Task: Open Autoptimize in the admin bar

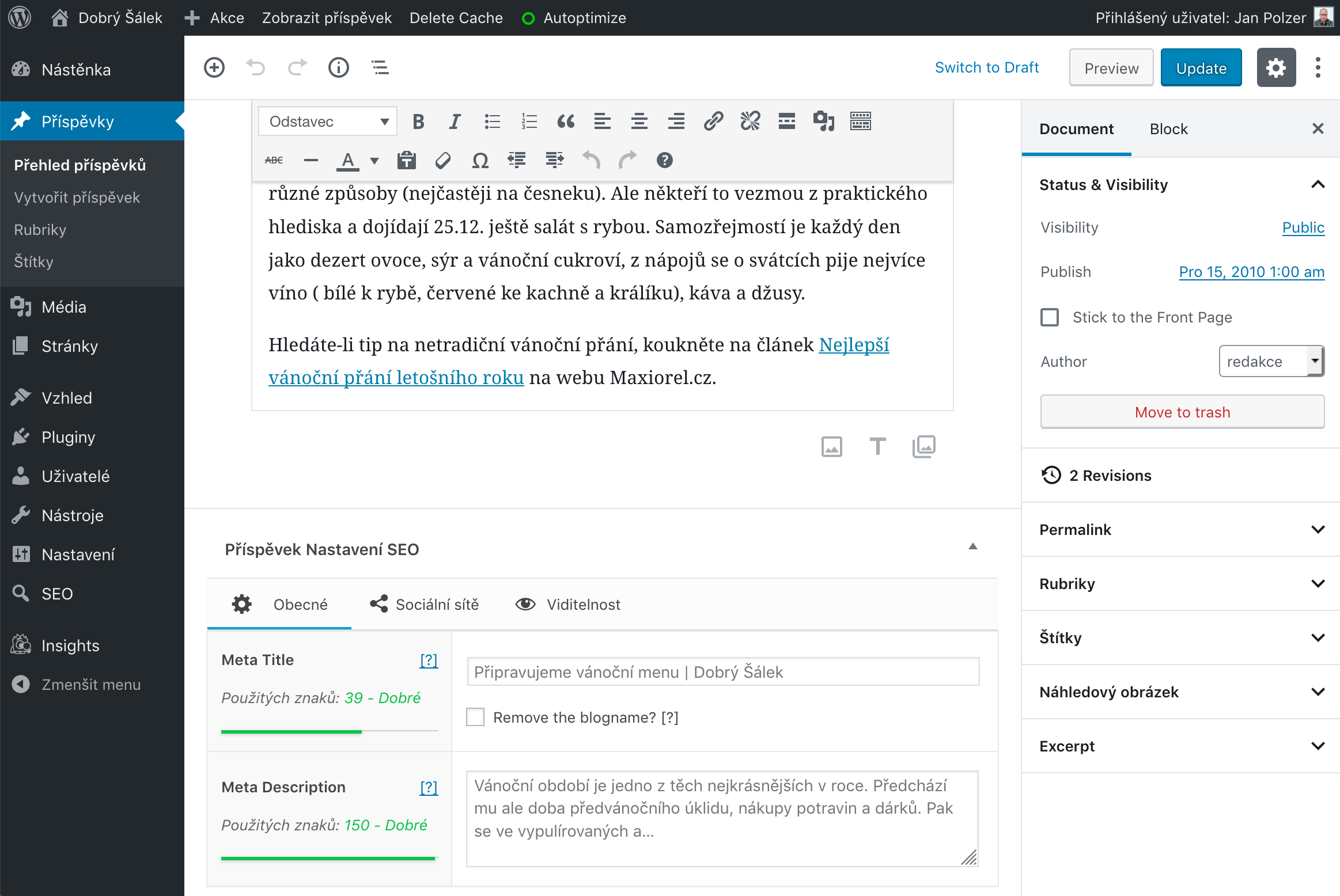Action: pyautogui.click(x=574, y=18)
